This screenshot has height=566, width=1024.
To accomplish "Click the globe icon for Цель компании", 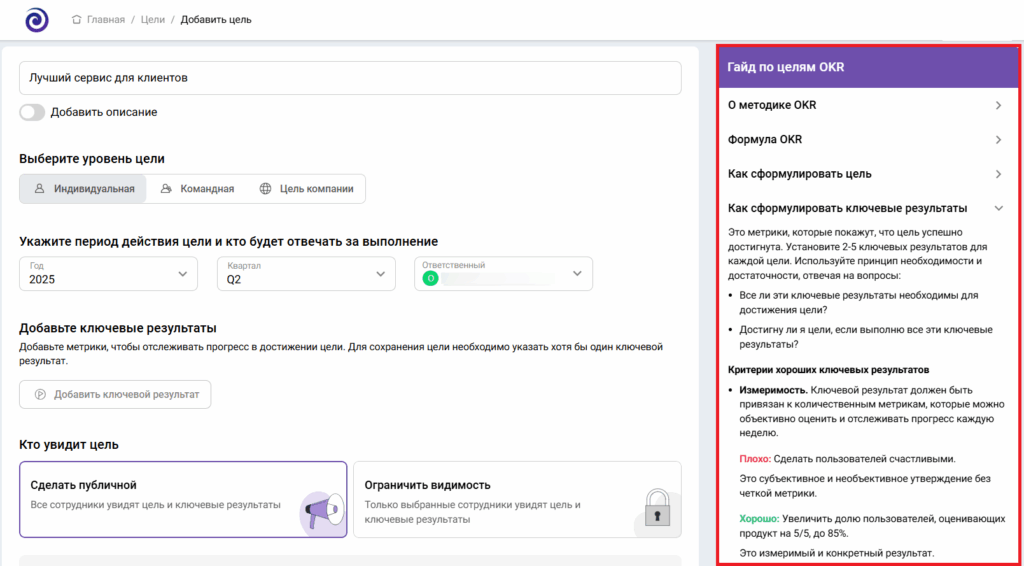I will (265, 189).
